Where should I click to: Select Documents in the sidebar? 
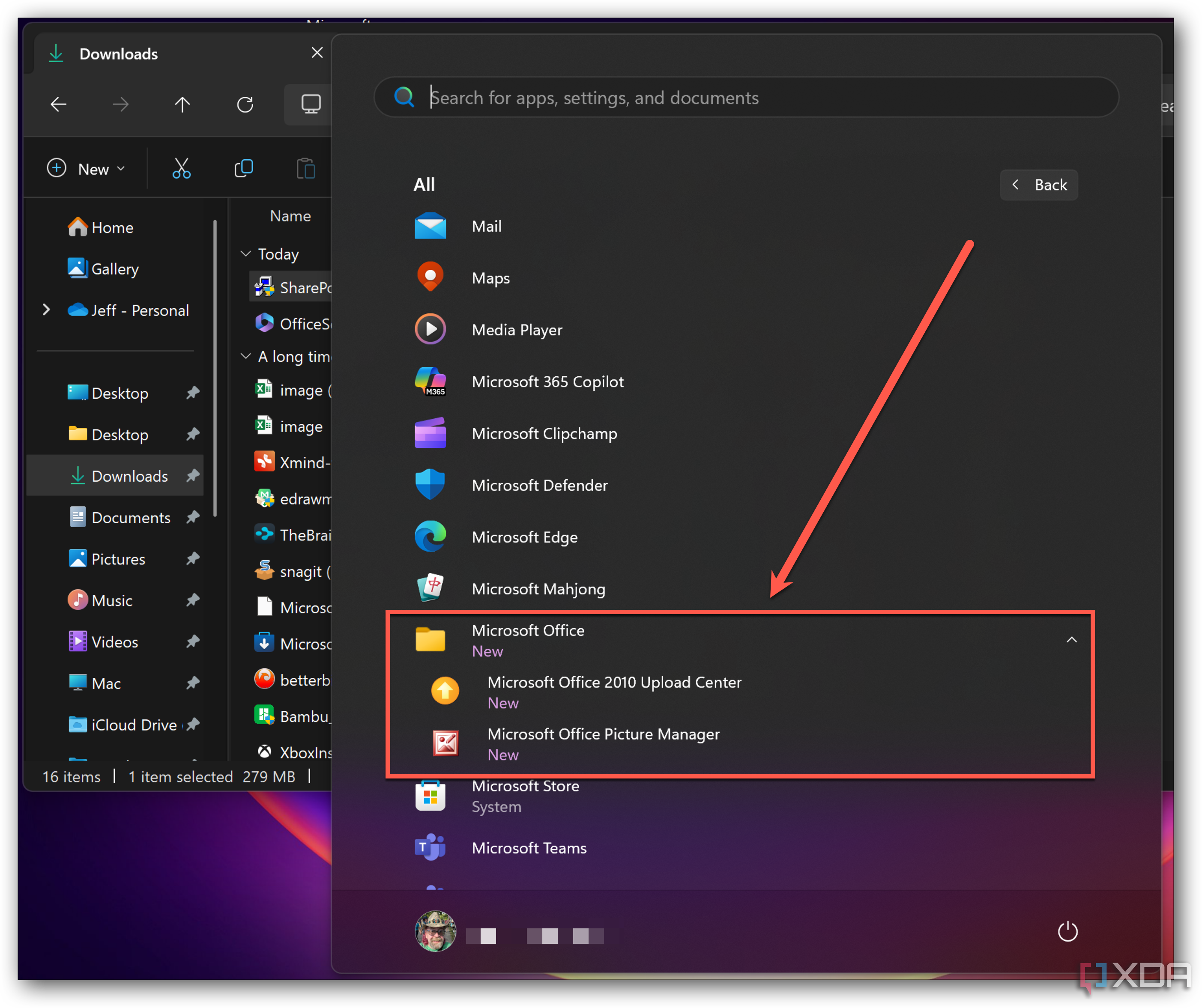tap(114, 518)
